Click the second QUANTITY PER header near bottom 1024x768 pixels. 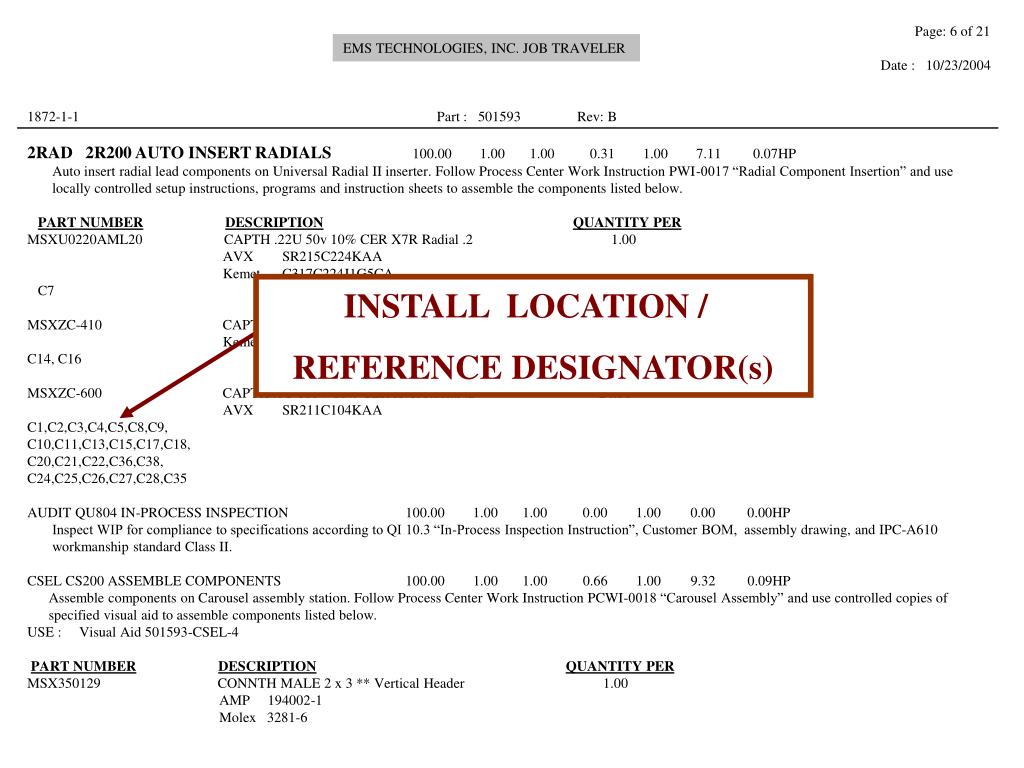point(620,667)
